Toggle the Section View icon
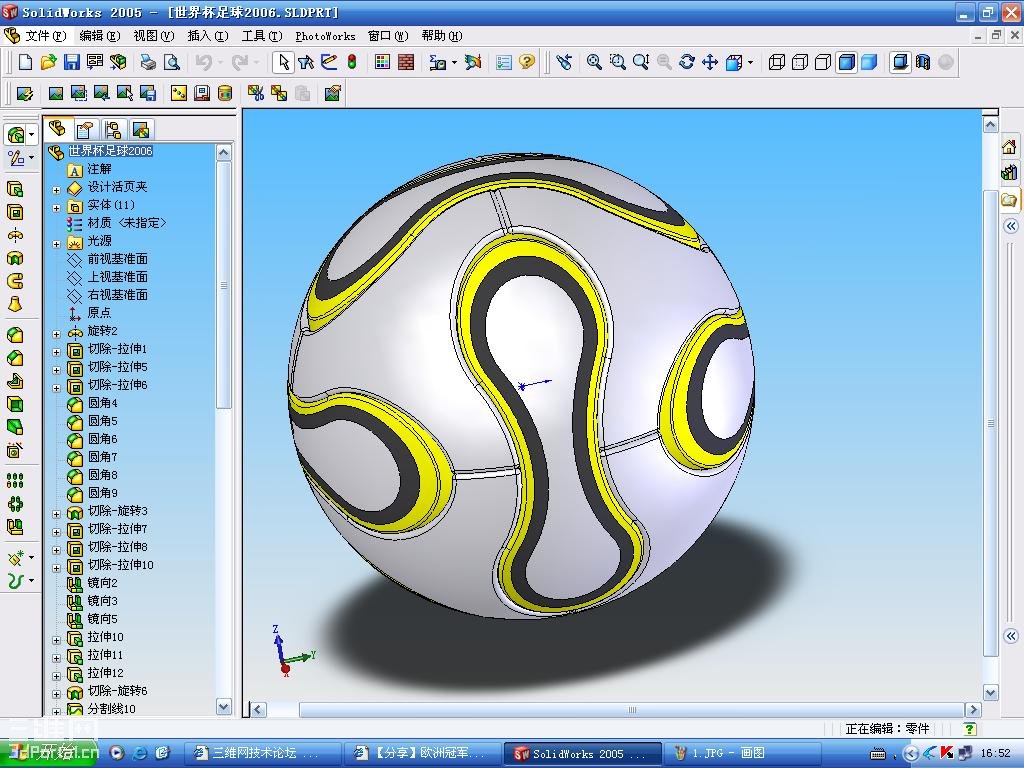The height and width of the screenshot is (768, 1024). point(923,62)
